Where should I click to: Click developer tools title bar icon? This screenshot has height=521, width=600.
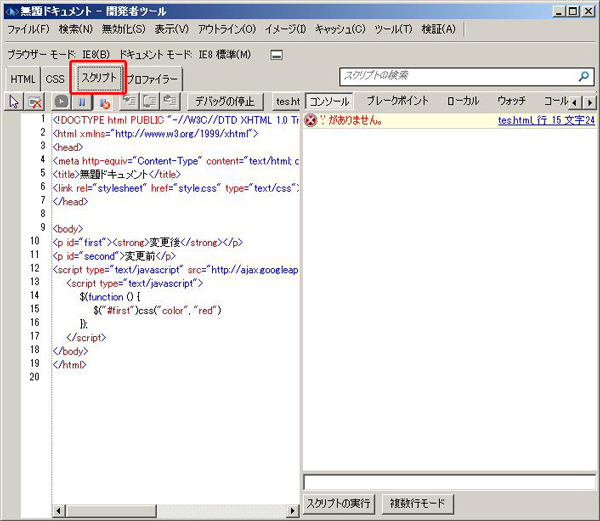(11, 11)
